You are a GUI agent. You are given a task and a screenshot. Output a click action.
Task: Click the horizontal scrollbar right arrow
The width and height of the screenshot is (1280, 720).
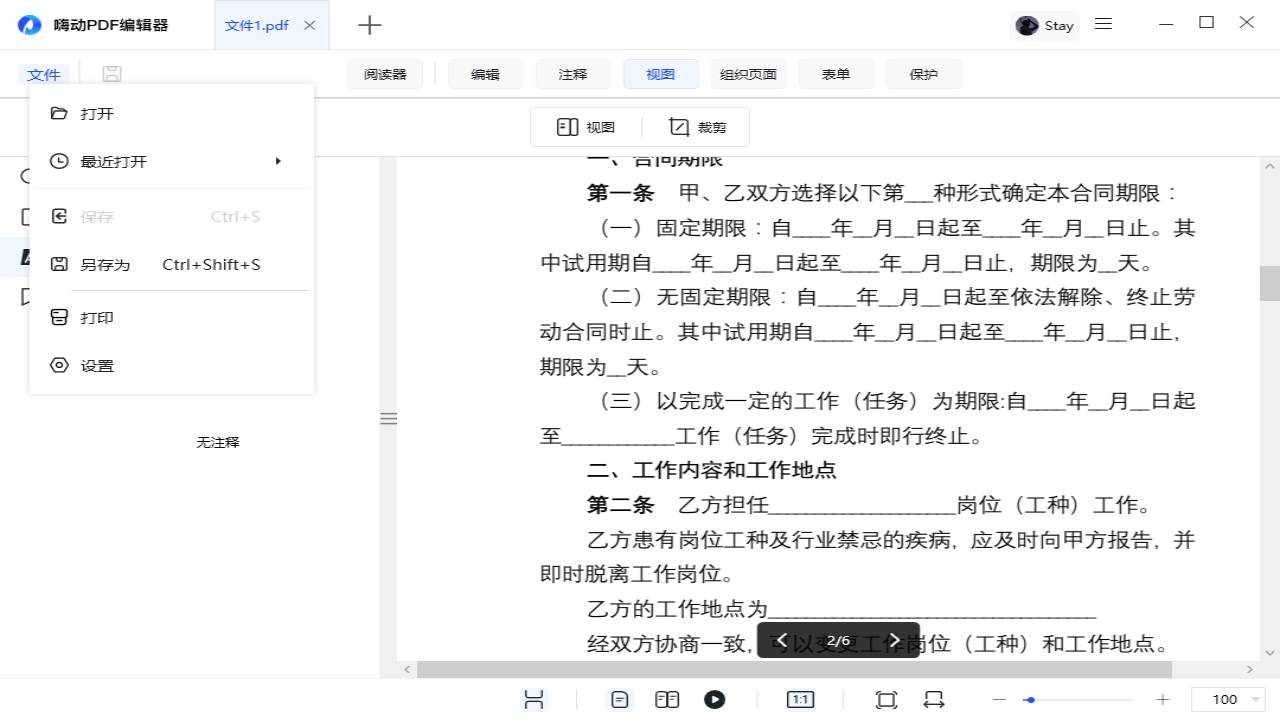tap(1250, 669)
